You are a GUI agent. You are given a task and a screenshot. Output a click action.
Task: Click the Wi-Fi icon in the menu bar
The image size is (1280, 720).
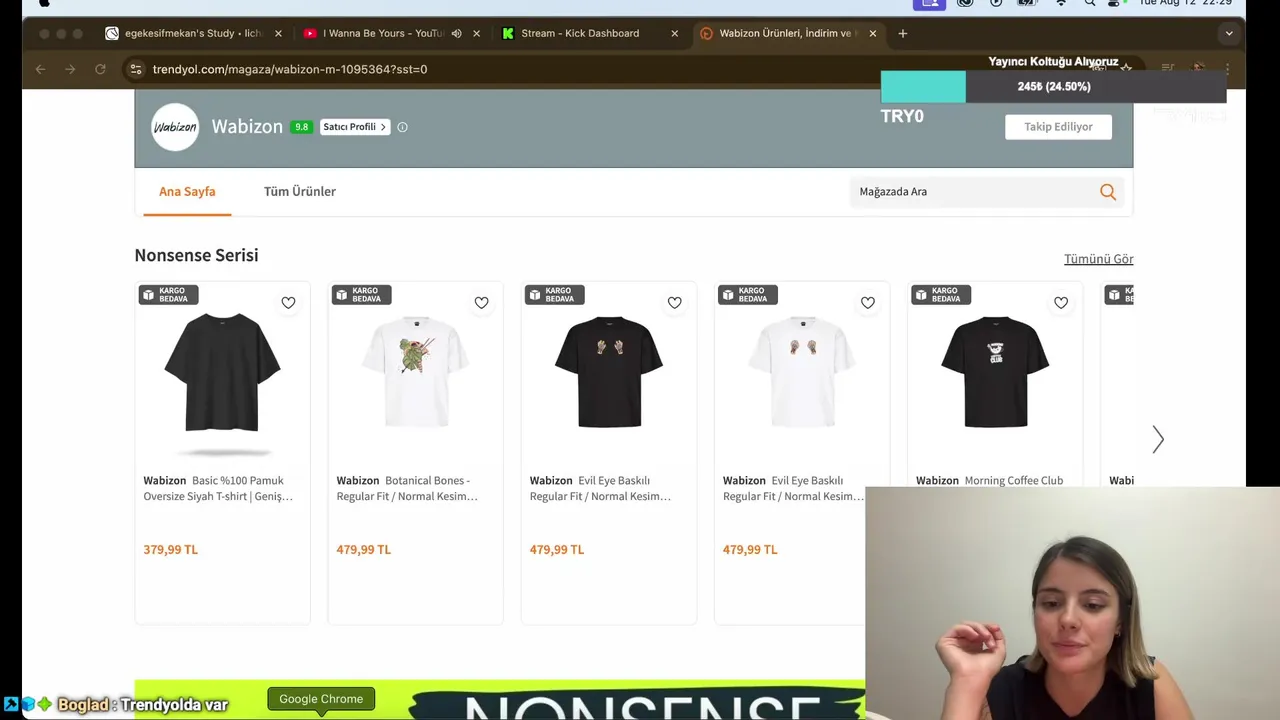[x=1060, y=4]
